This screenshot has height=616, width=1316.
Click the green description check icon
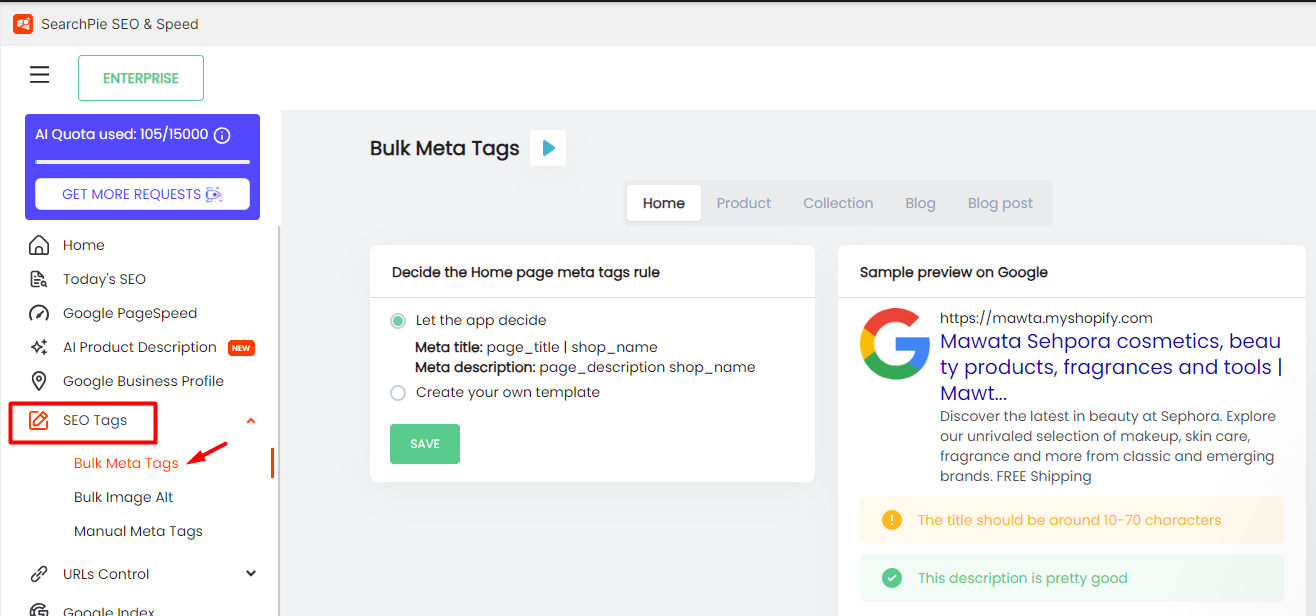pyautogui.click(x=892, y=578)
